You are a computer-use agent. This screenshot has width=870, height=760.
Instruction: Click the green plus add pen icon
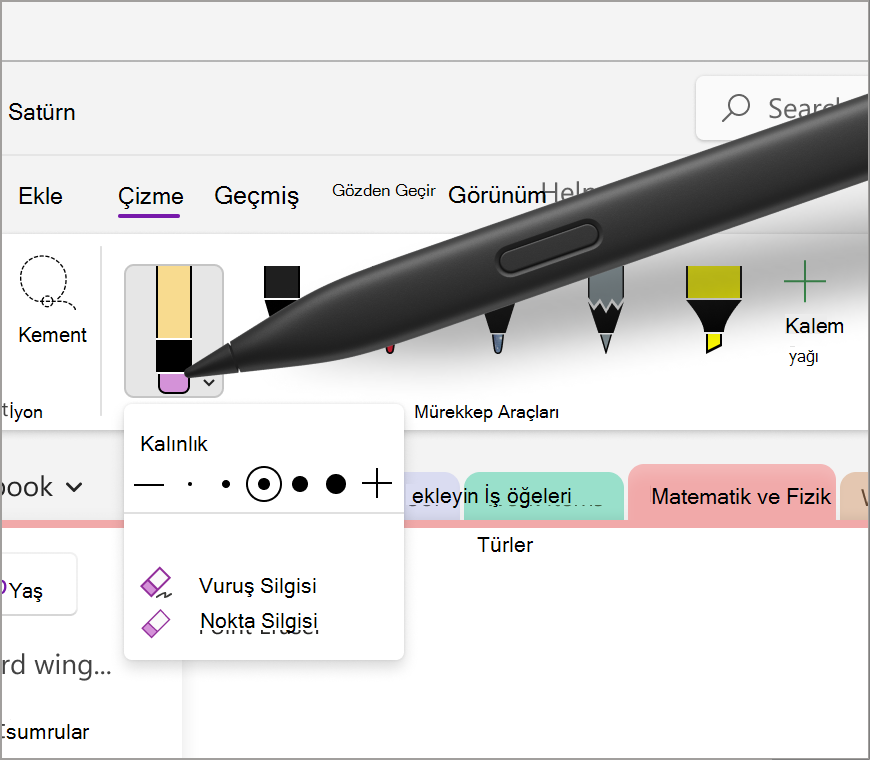point(805,281)
